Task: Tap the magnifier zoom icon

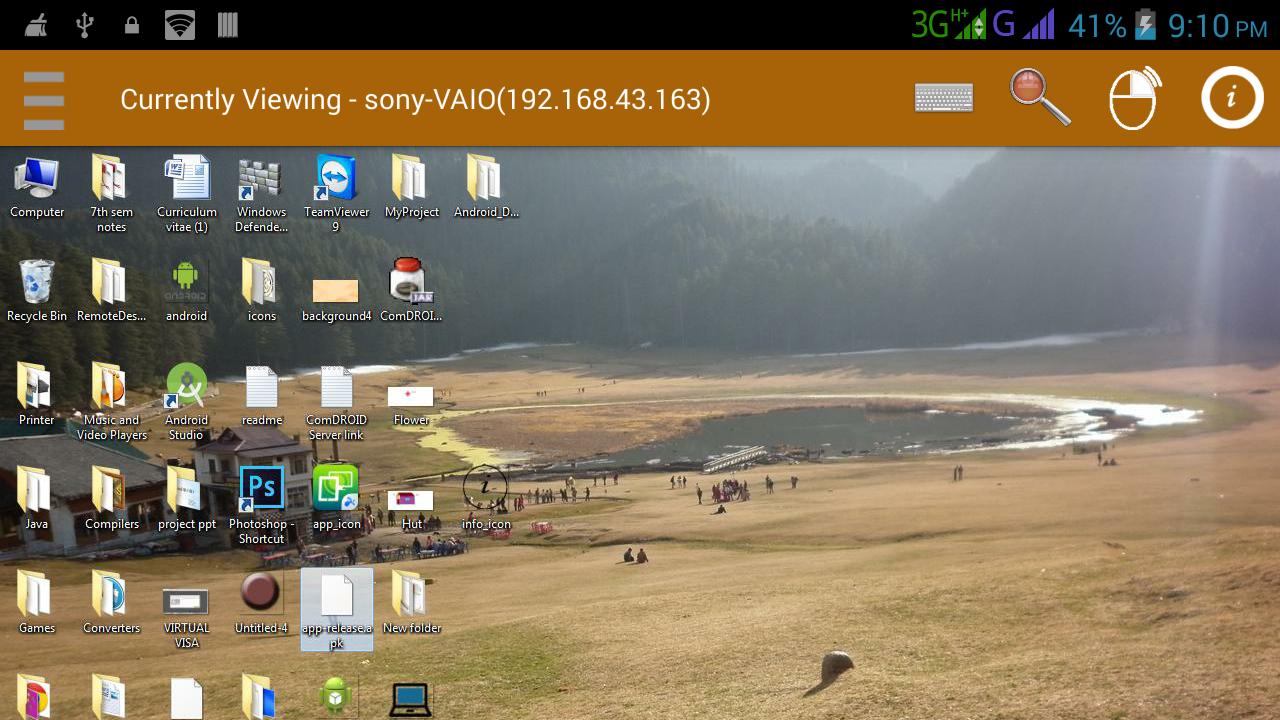Action: pos(1040,97)
